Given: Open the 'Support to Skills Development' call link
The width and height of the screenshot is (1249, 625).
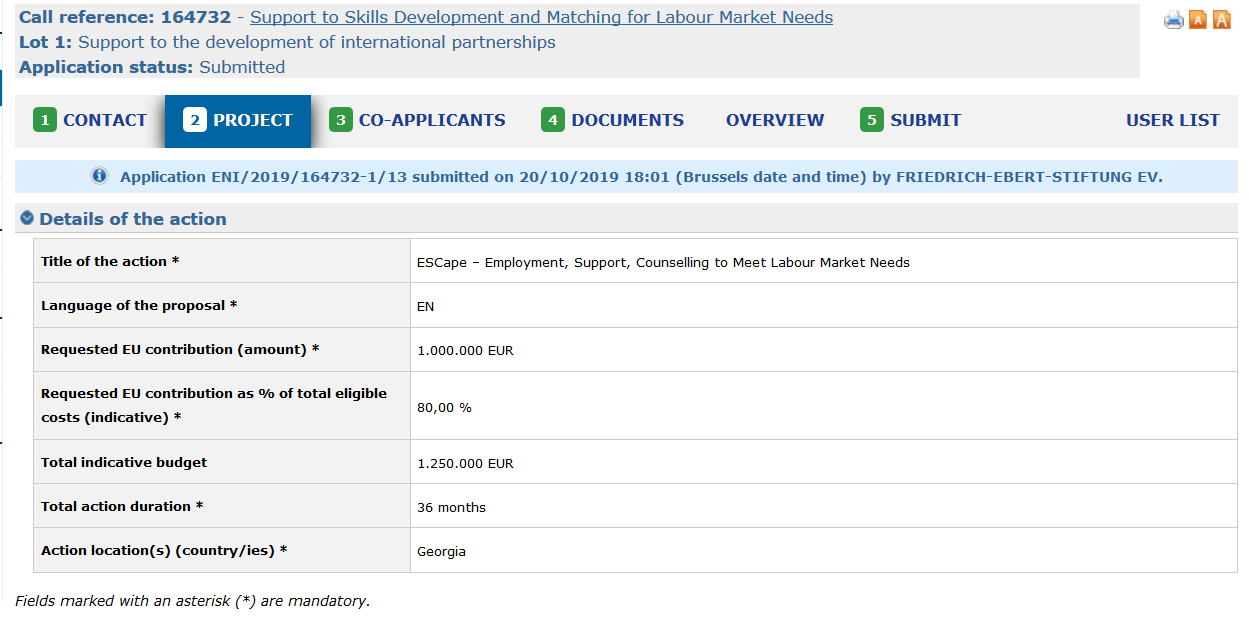Looking at the screenshot, I should (x=541, y=17).
